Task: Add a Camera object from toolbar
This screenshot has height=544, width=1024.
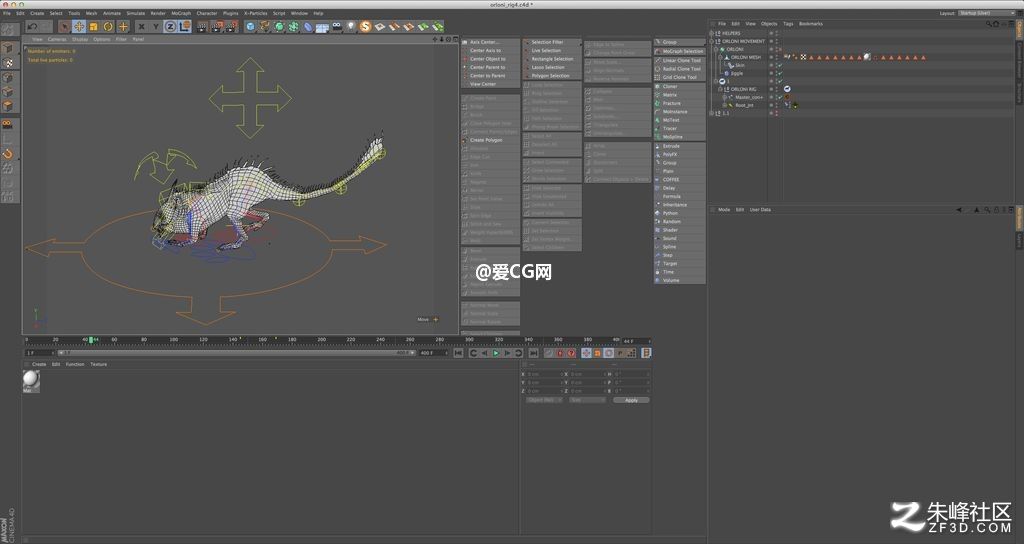Action: [336, 26]
